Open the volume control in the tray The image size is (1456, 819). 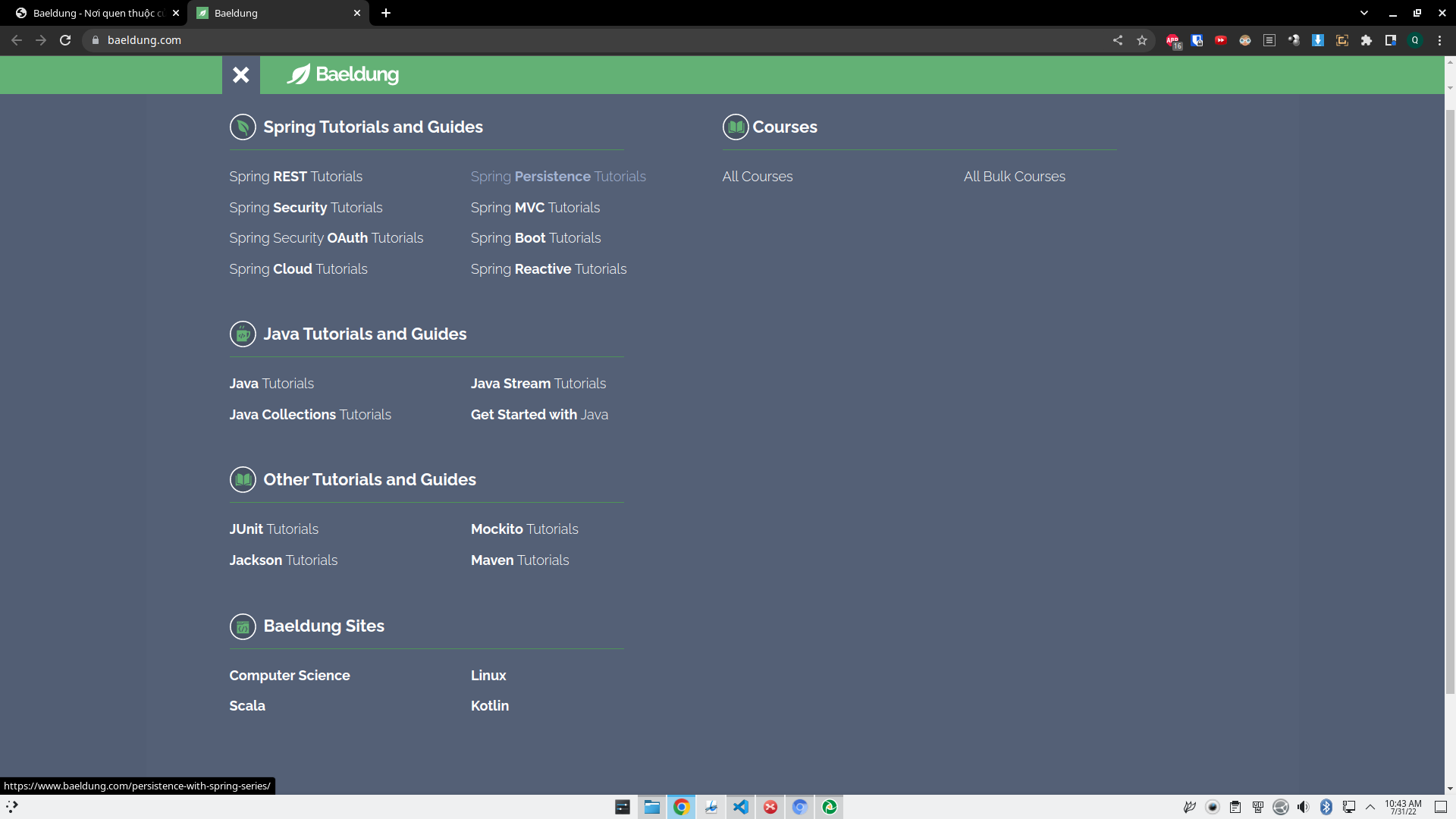click(x=1303, y=807)
